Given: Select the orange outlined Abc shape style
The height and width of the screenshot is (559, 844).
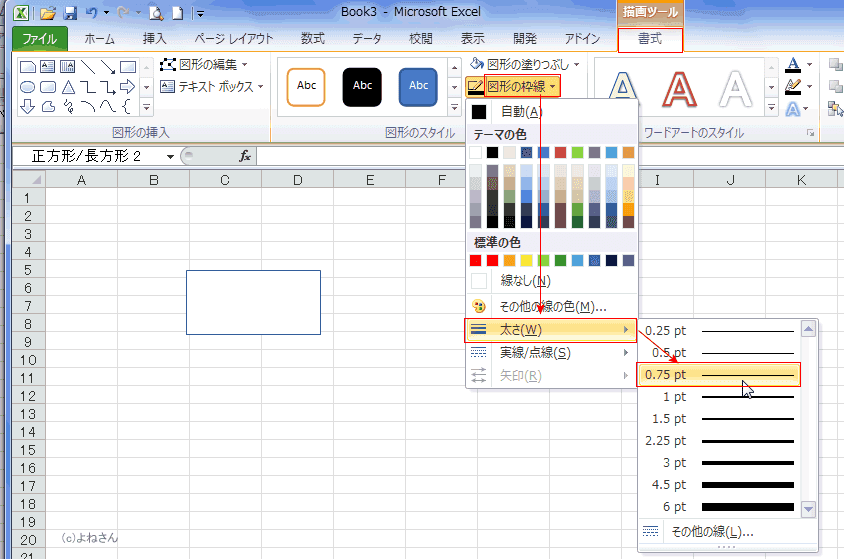Looking at the screenshot, I should click(306, 87).
